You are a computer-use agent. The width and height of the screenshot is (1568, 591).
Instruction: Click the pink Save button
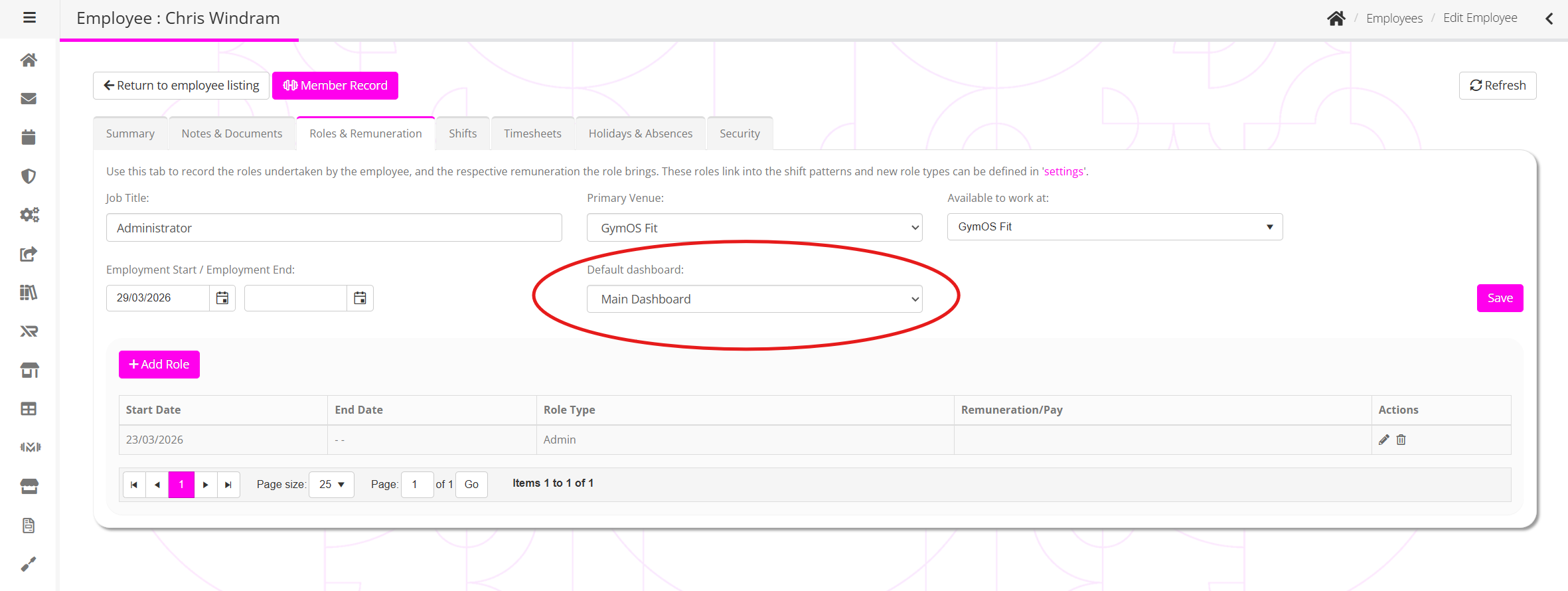[x=1500, y=298]
